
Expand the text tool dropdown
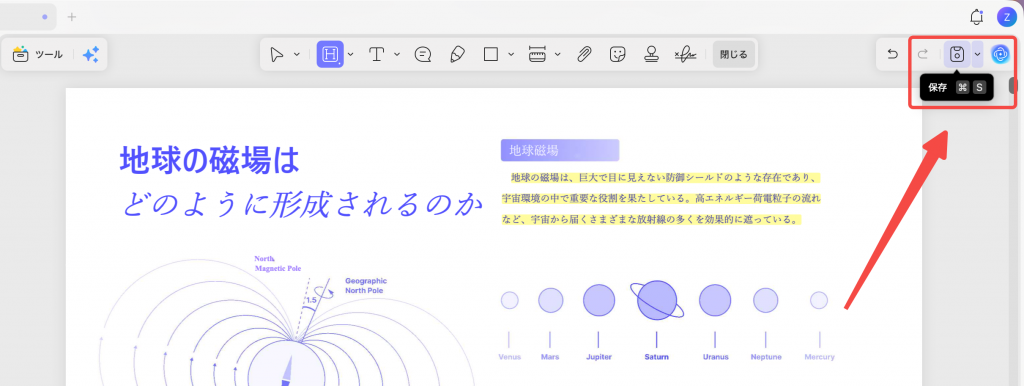(397, 54)
